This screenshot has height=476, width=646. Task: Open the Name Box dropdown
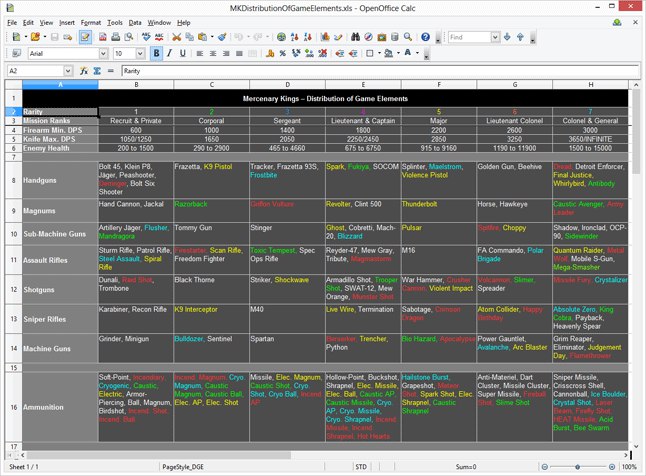click(x=68, y=71)
